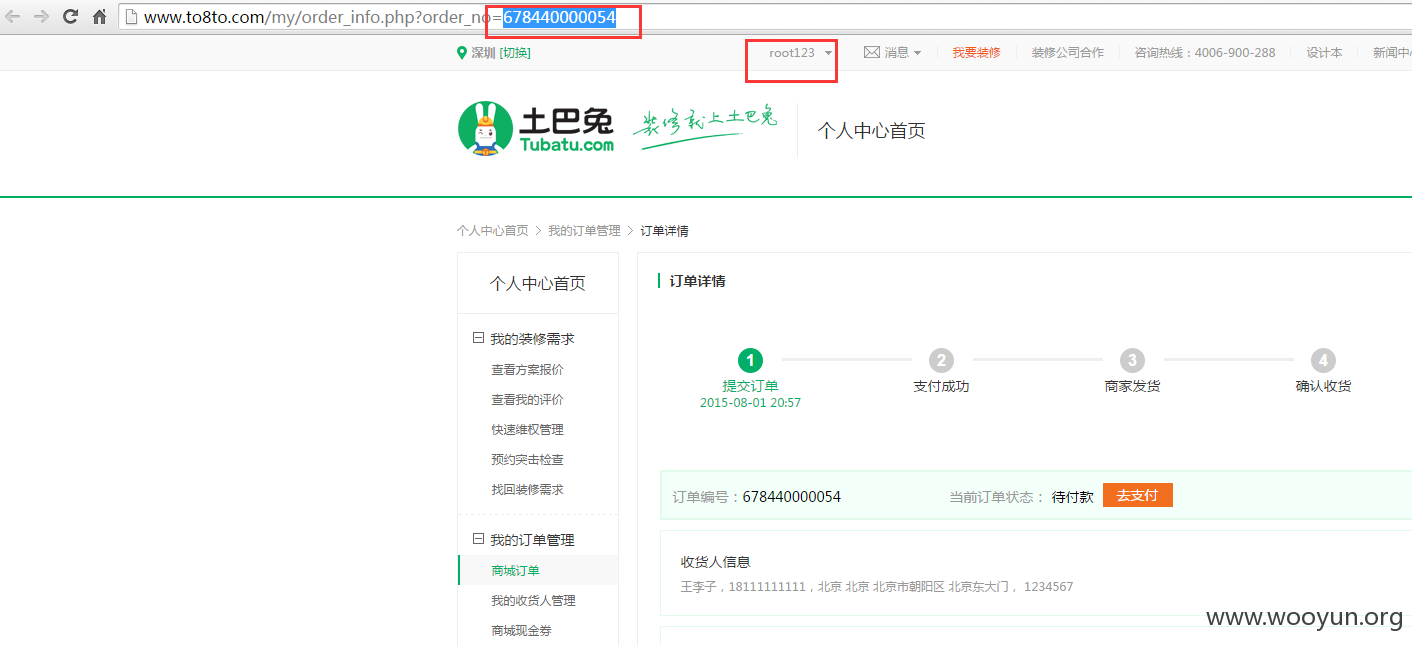Reload the page with refresh icon
The image size is (1412, 646).
pyautogui.click(x=70, y=17)
